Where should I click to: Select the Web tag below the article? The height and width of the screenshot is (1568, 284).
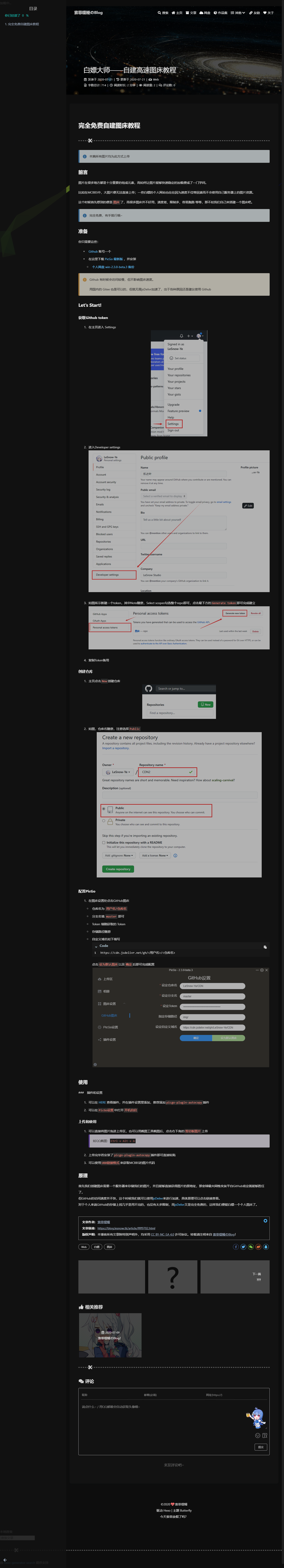(84, 1247)
